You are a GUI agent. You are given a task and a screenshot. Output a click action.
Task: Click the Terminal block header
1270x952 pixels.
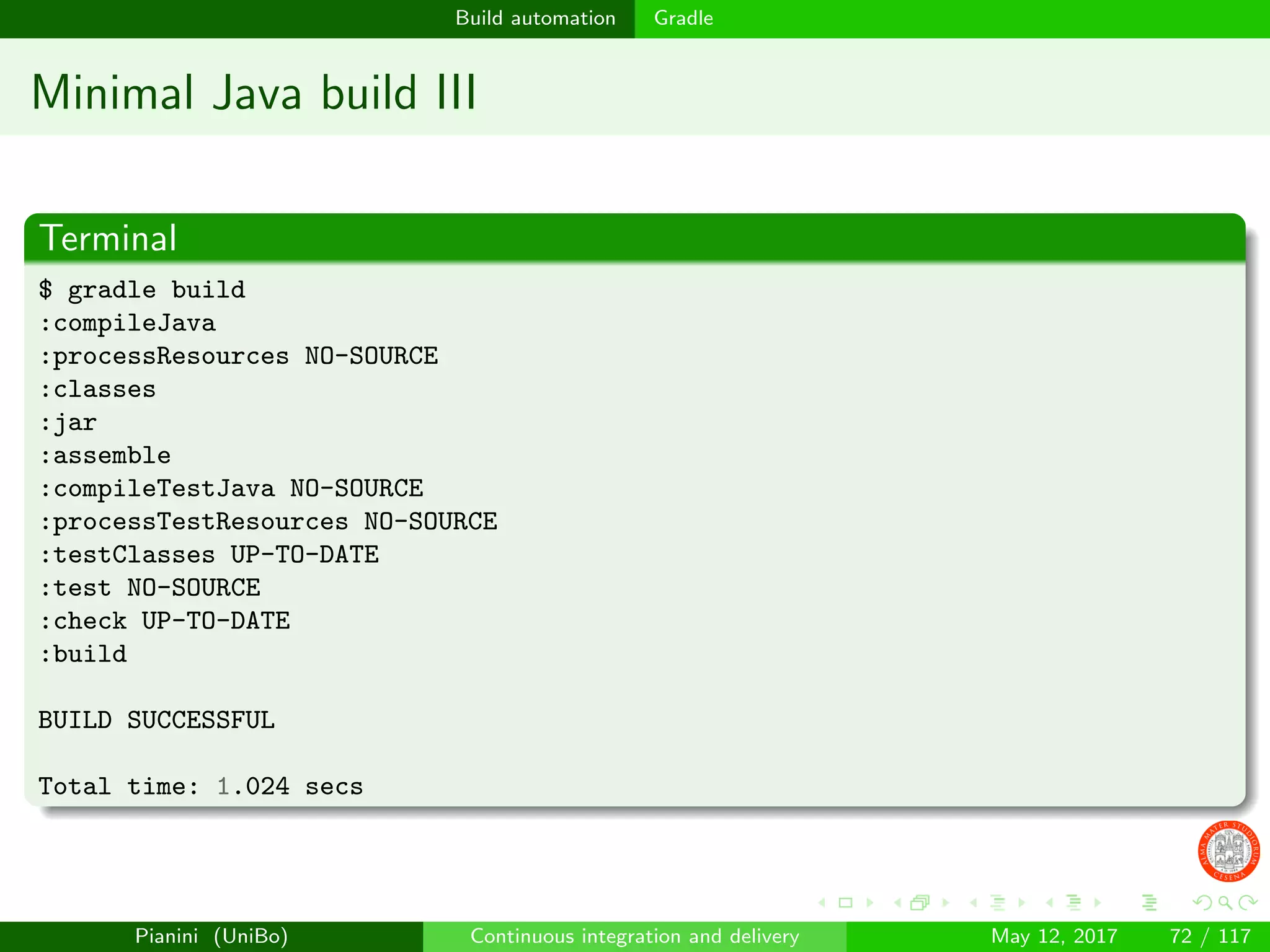click(634, 238)
